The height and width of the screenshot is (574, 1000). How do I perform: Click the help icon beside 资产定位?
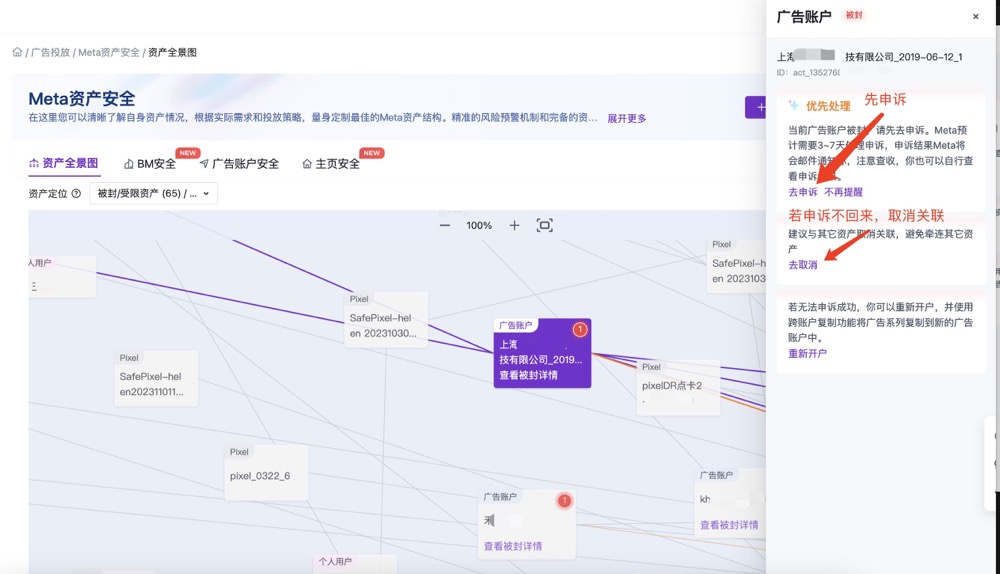[76, 193]
